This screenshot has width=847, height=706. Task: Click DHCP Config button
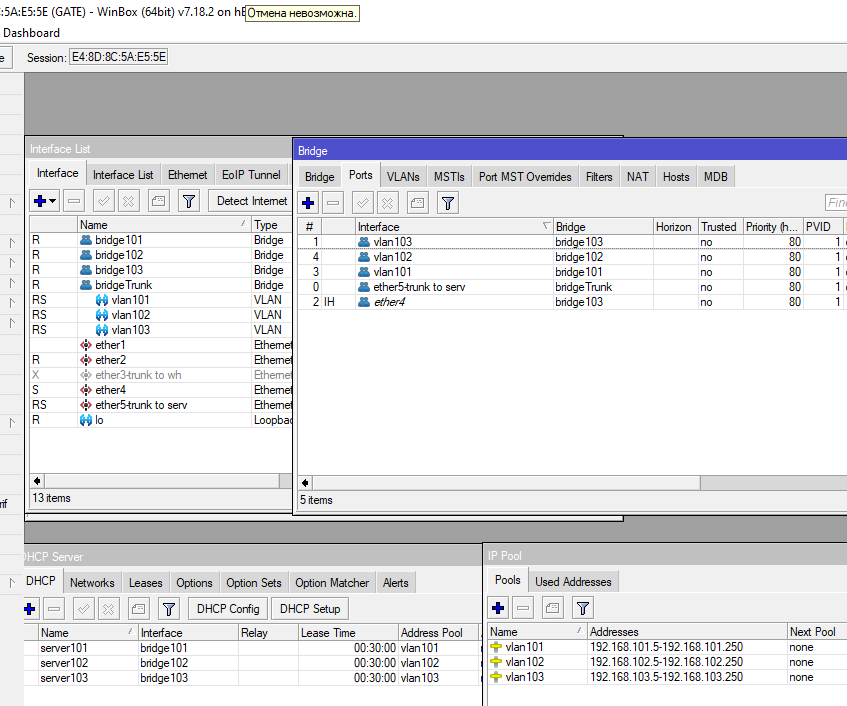pos(228,609)
